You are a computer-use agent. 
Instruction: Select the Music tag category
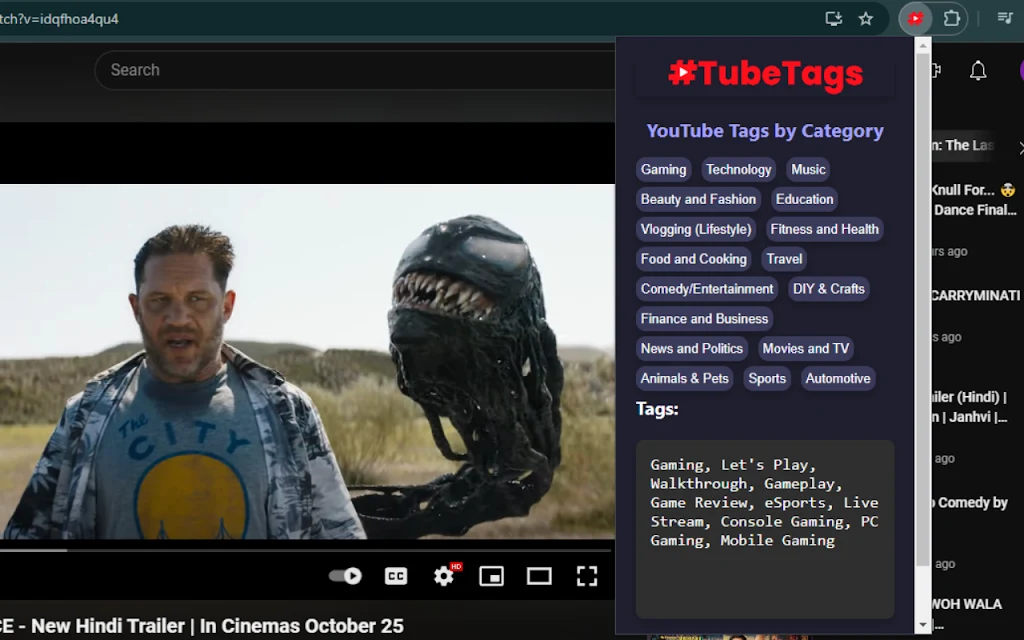pyautogui.click(x=808, y=170)
